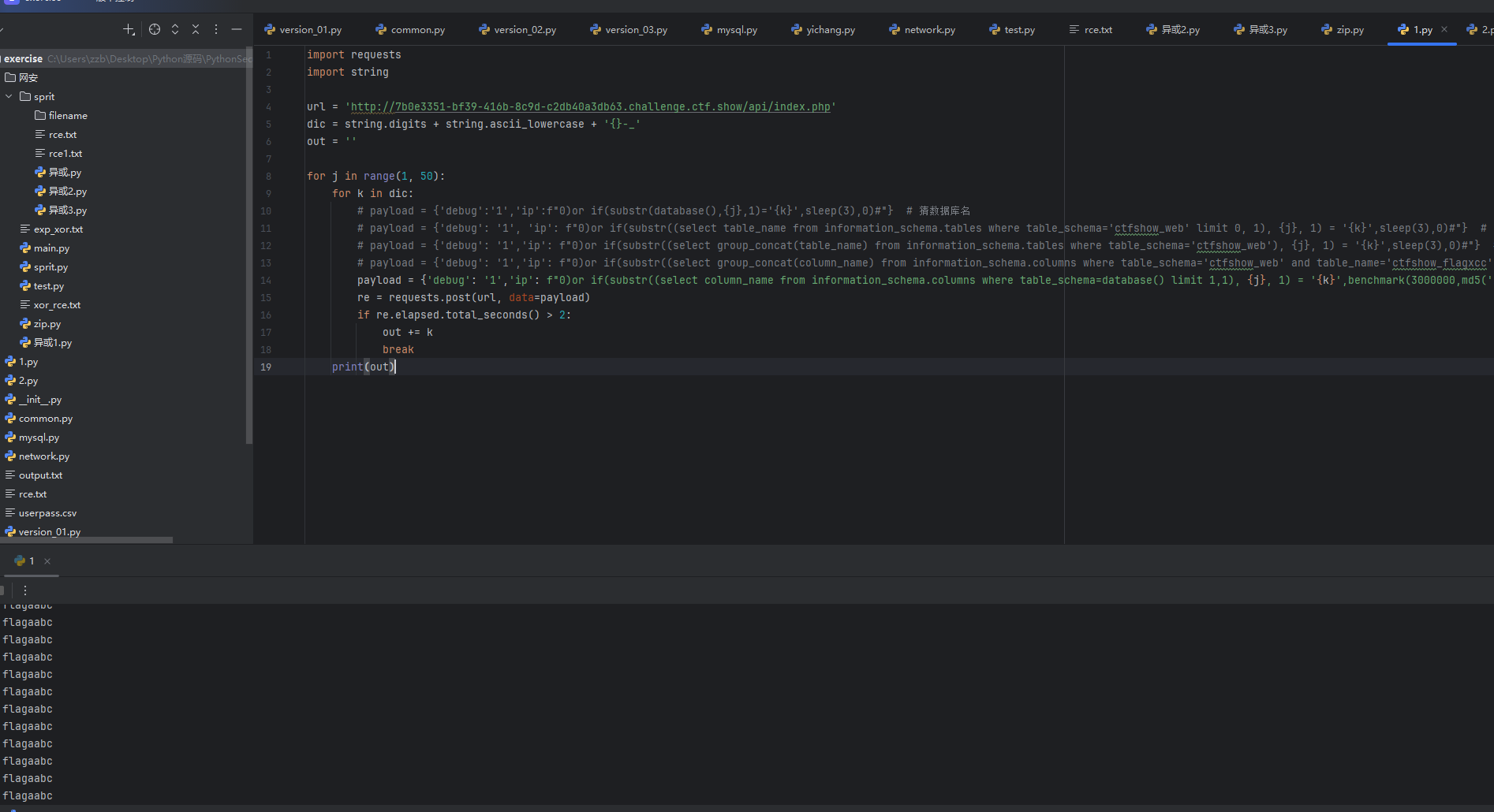Image resolution: width=1494 pixels, height=812 pixels.
Task: Switch to mysql.py editor tab
Action: 730,29
